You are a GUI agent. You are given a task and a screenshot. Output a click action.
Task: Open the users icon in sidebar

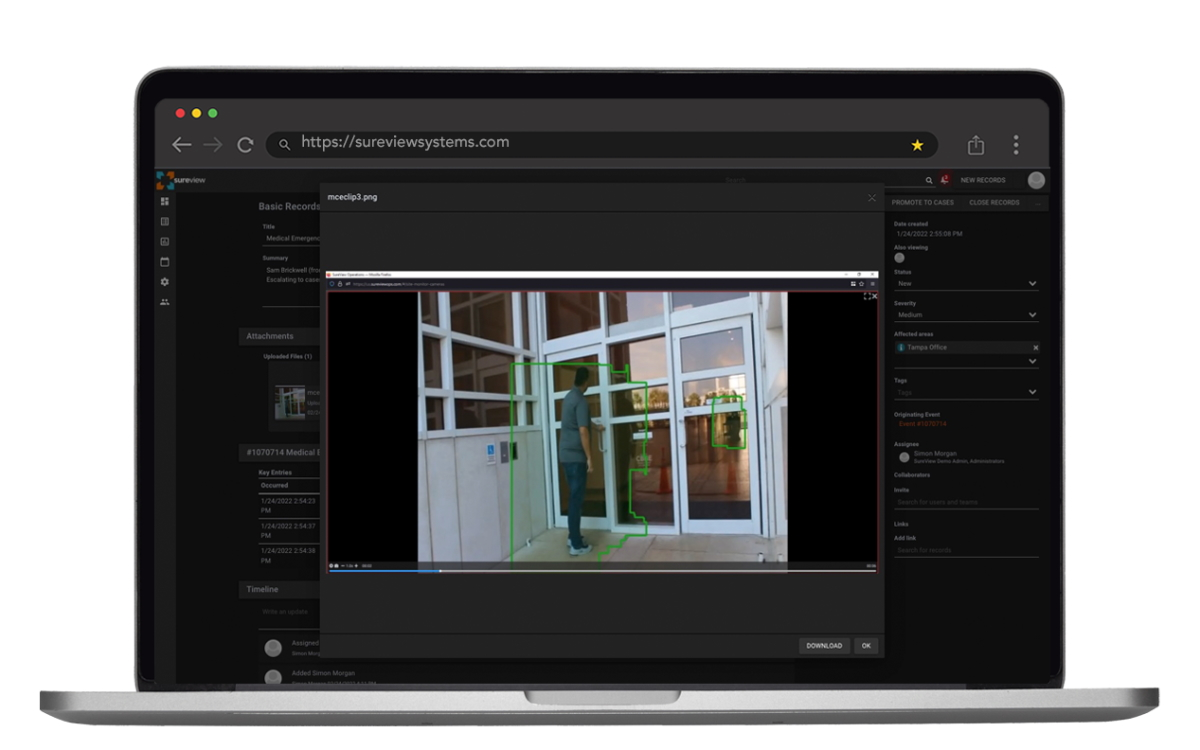click(165, 302)
